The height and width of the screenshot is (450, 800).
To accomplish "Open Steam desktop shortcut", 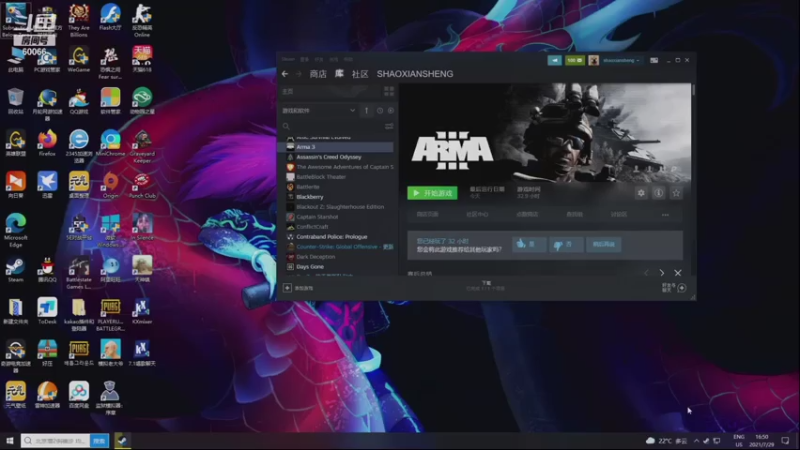I will click(x=15, y=269).
